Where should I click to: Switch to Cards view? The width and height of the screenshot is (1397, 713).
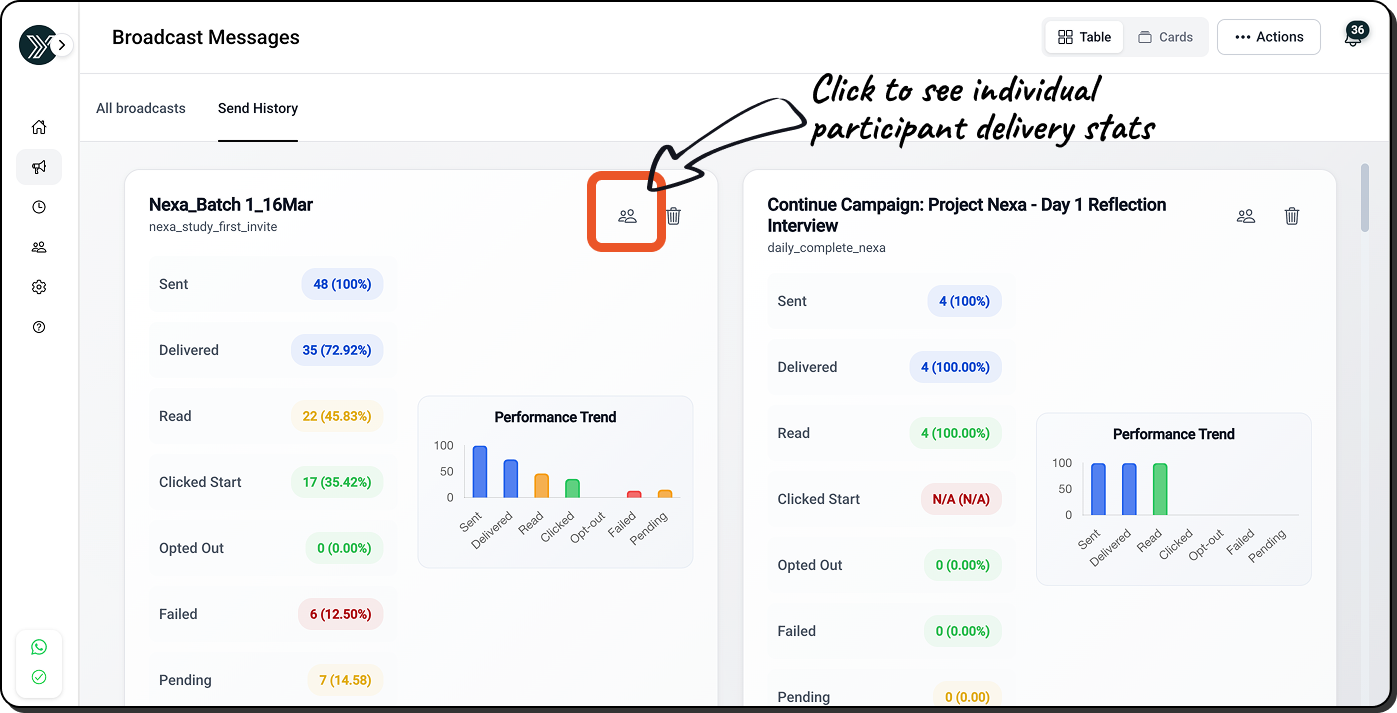click(1165, 37)
